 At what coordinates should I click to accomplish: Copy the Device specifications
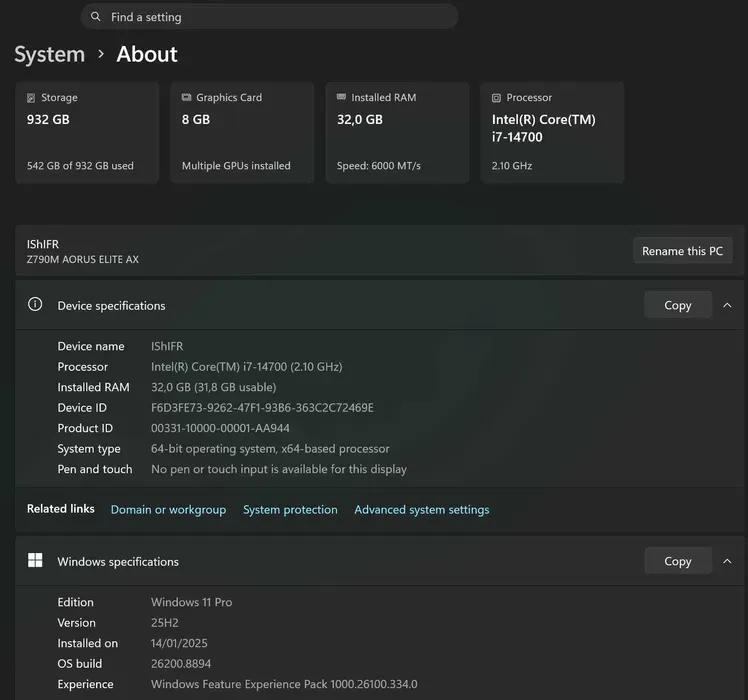(678, 305)
